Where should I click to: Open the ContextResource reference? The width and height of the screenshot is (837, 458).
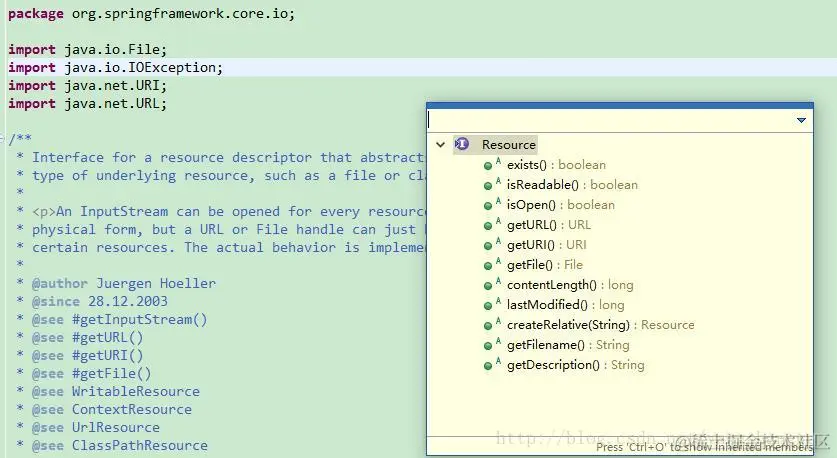[x=131, y=409]
